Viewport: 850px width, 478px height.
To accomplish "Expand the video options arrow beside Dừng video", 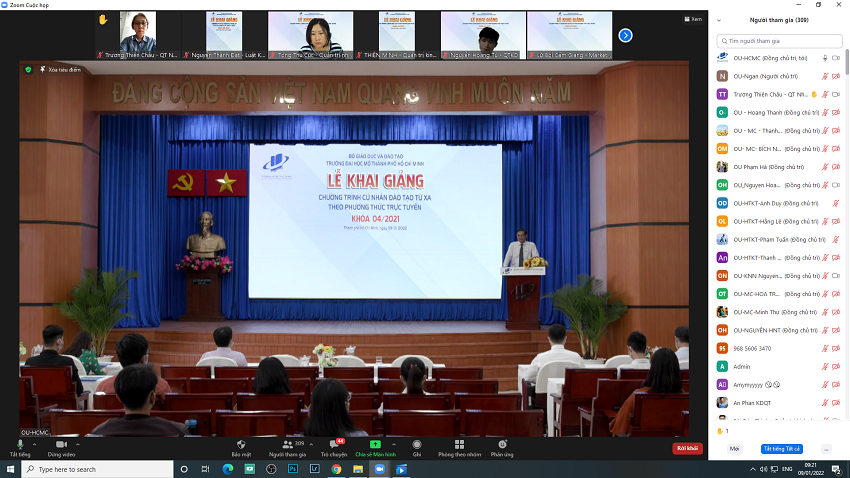I will pos(79,442).
